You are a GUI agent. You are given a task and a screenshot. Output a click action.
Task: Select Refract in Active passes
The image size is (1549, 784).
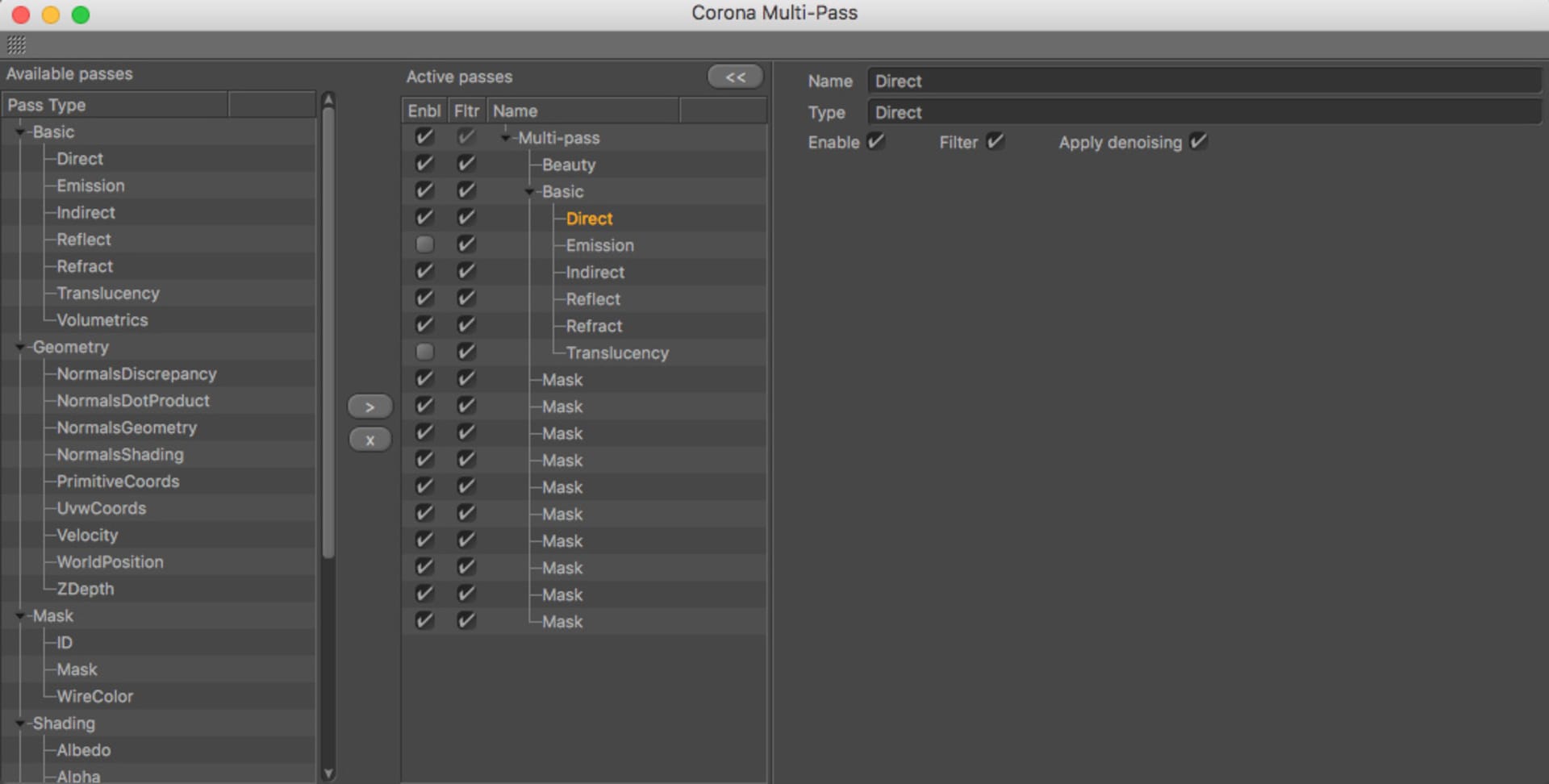(594, 326)
